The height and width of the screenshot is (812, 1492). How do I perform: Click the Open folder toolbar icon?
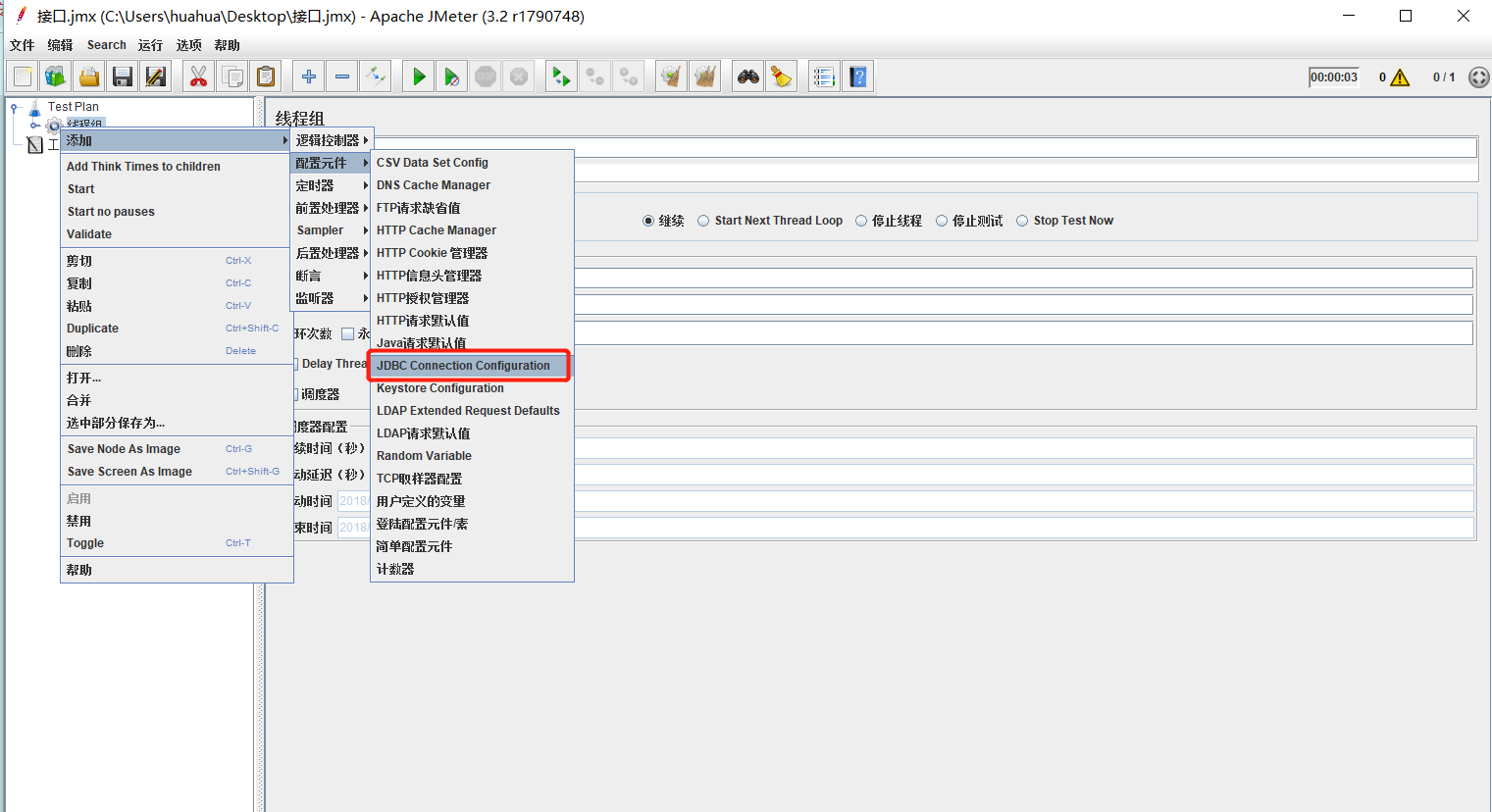tap(89, 76)
